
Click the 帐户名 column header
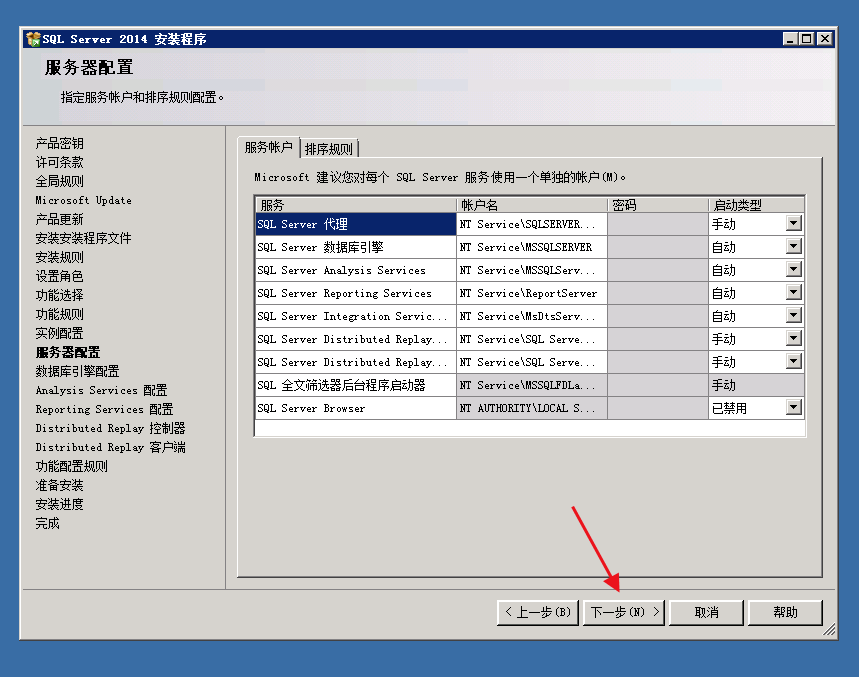(x=531, y=205)
